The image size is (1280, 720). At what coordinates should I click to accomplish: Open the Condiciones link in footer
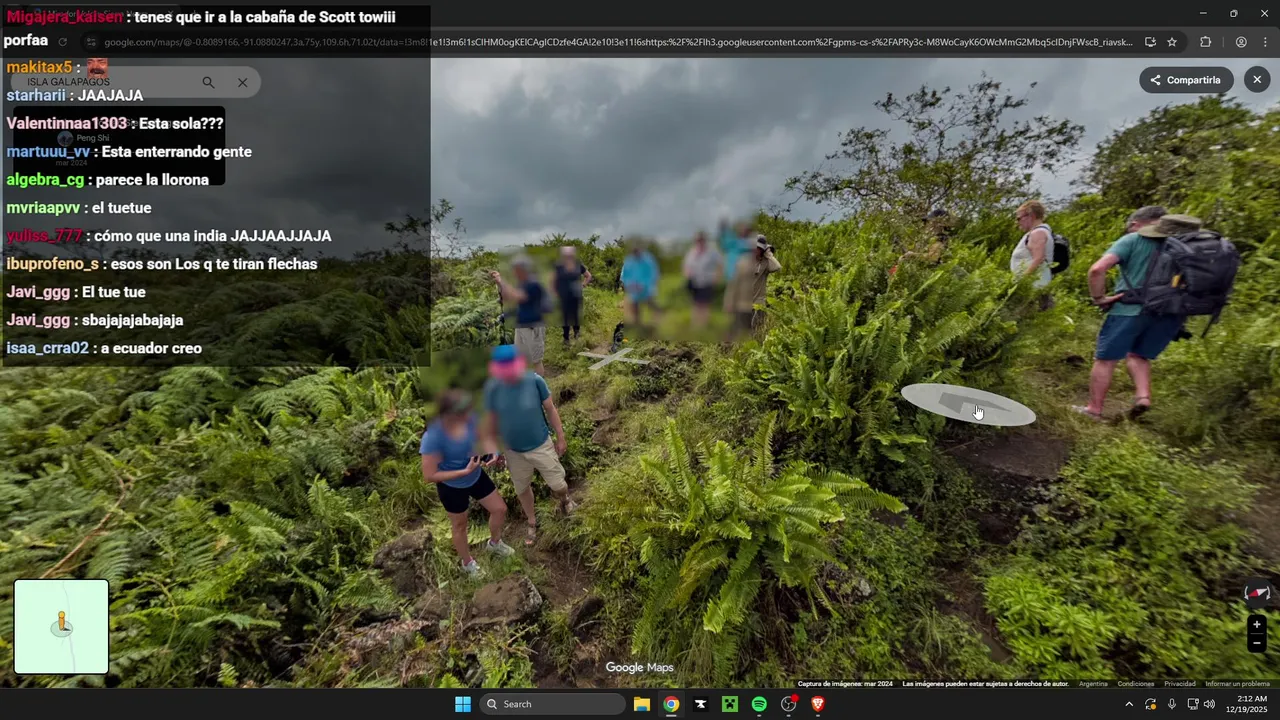pyautogui.click(x=1135, y=684)
